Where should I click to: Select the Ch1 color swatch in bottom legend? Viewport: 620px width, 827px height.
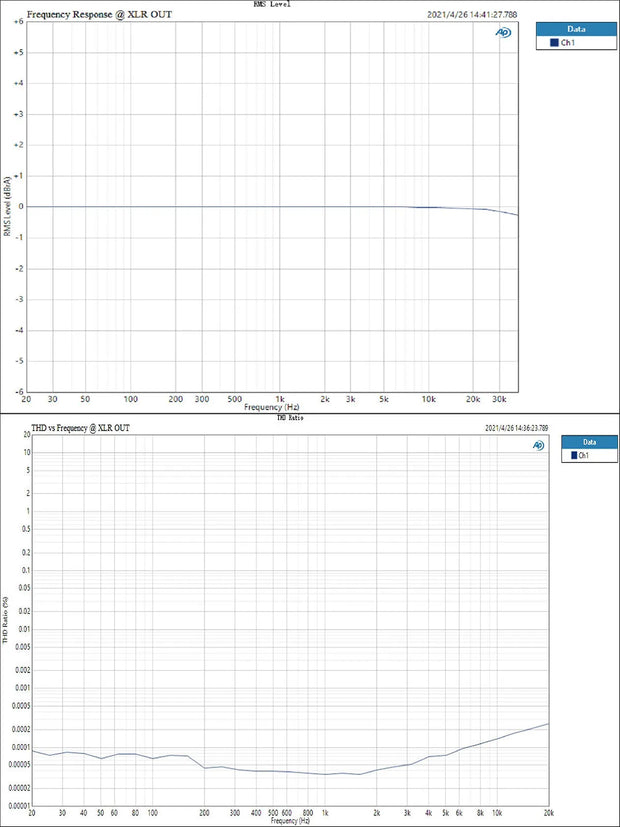tap(575, 455)
